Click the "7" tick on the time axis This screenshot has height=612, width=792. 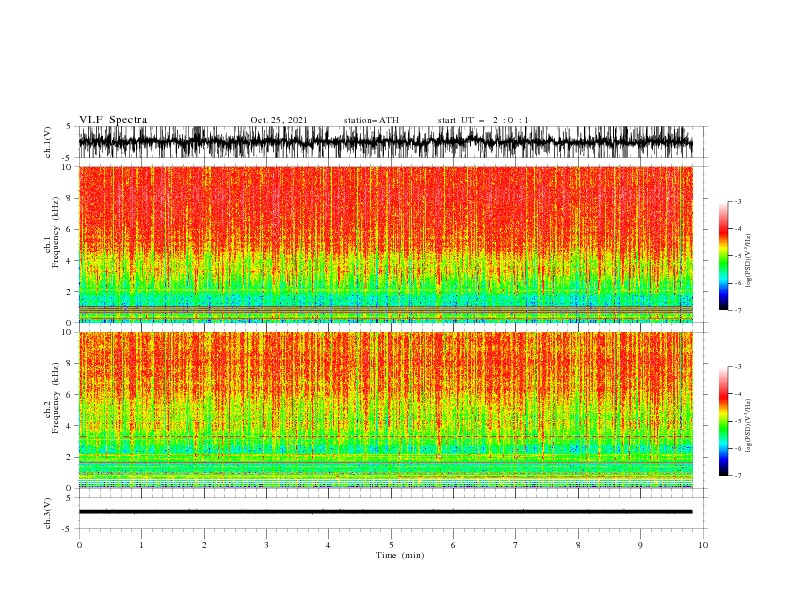(516, 545)
